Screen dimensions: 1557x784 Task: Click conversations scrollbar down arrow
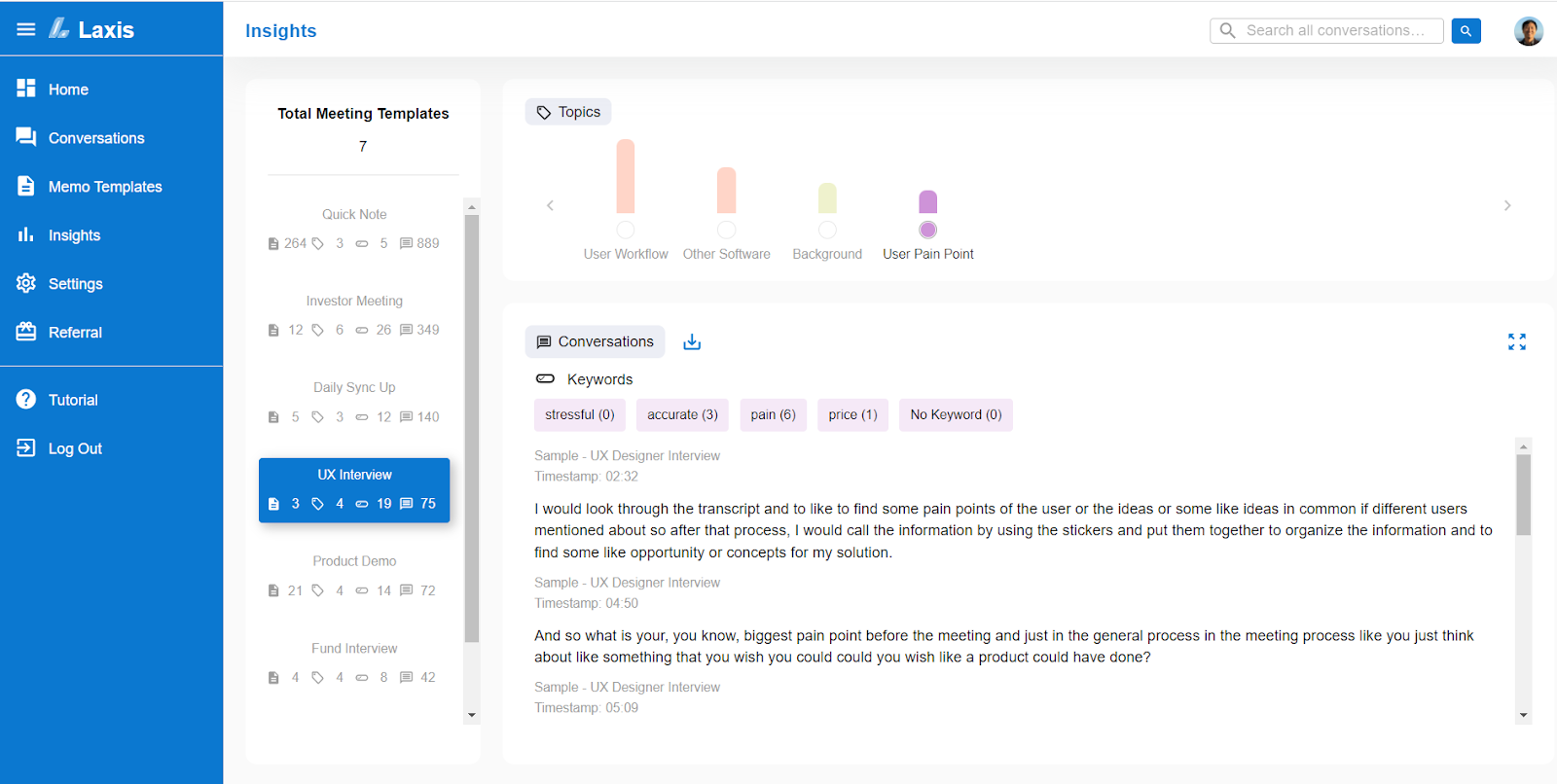pyautogui.click(x=1523, y=715)
